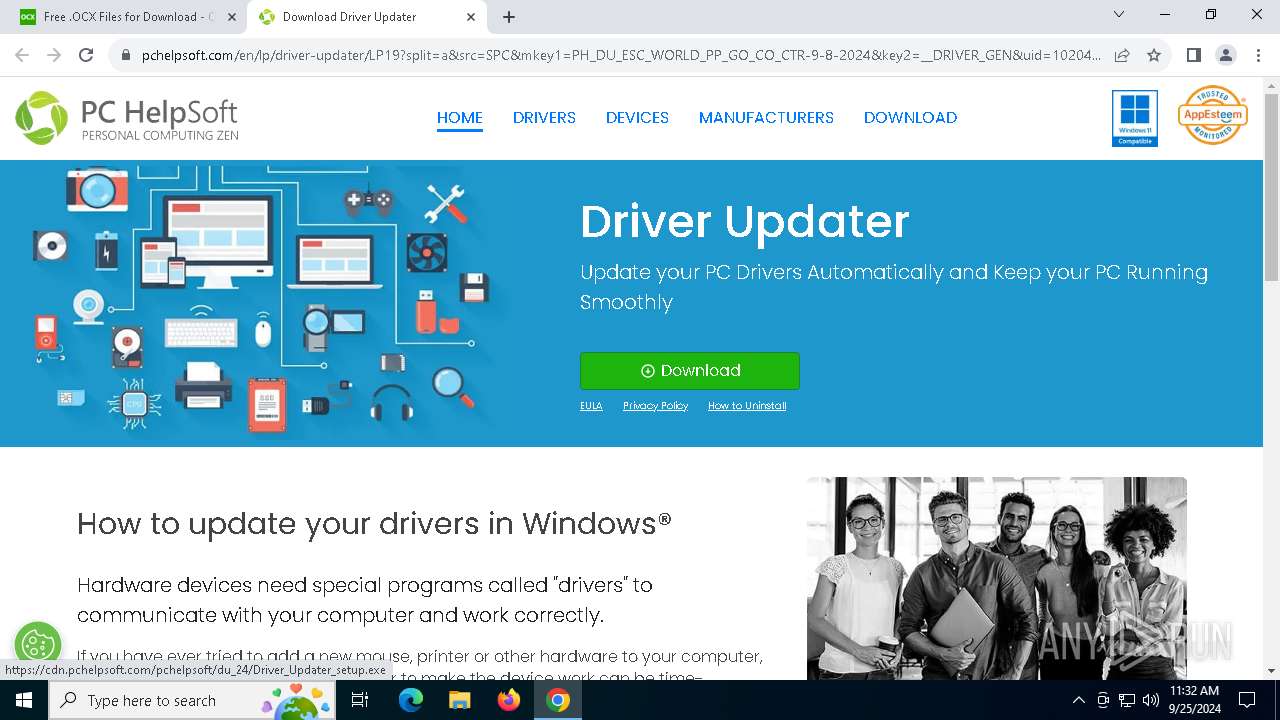Open the Chrome profile icon
Screen dimensions: 1280x720
pyautogui.click(x=1225, y=55)
